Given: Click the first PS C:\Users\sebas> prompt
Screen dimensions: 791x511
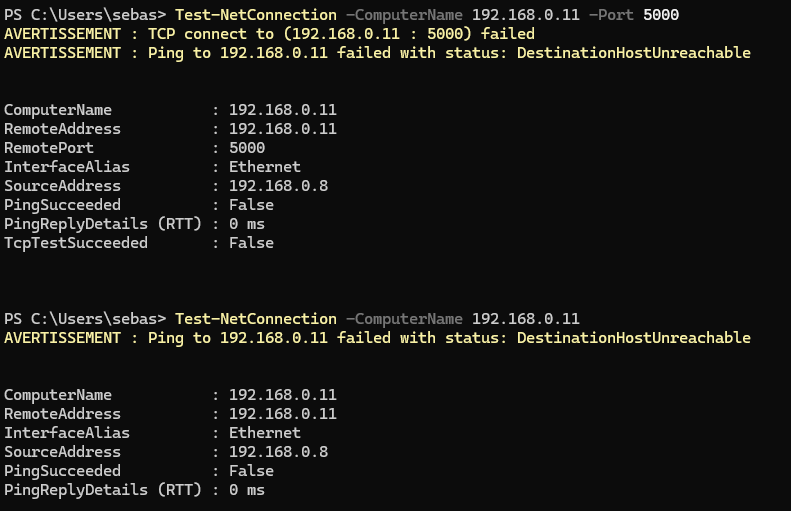Looking at the screenshot, I should 85,15.
